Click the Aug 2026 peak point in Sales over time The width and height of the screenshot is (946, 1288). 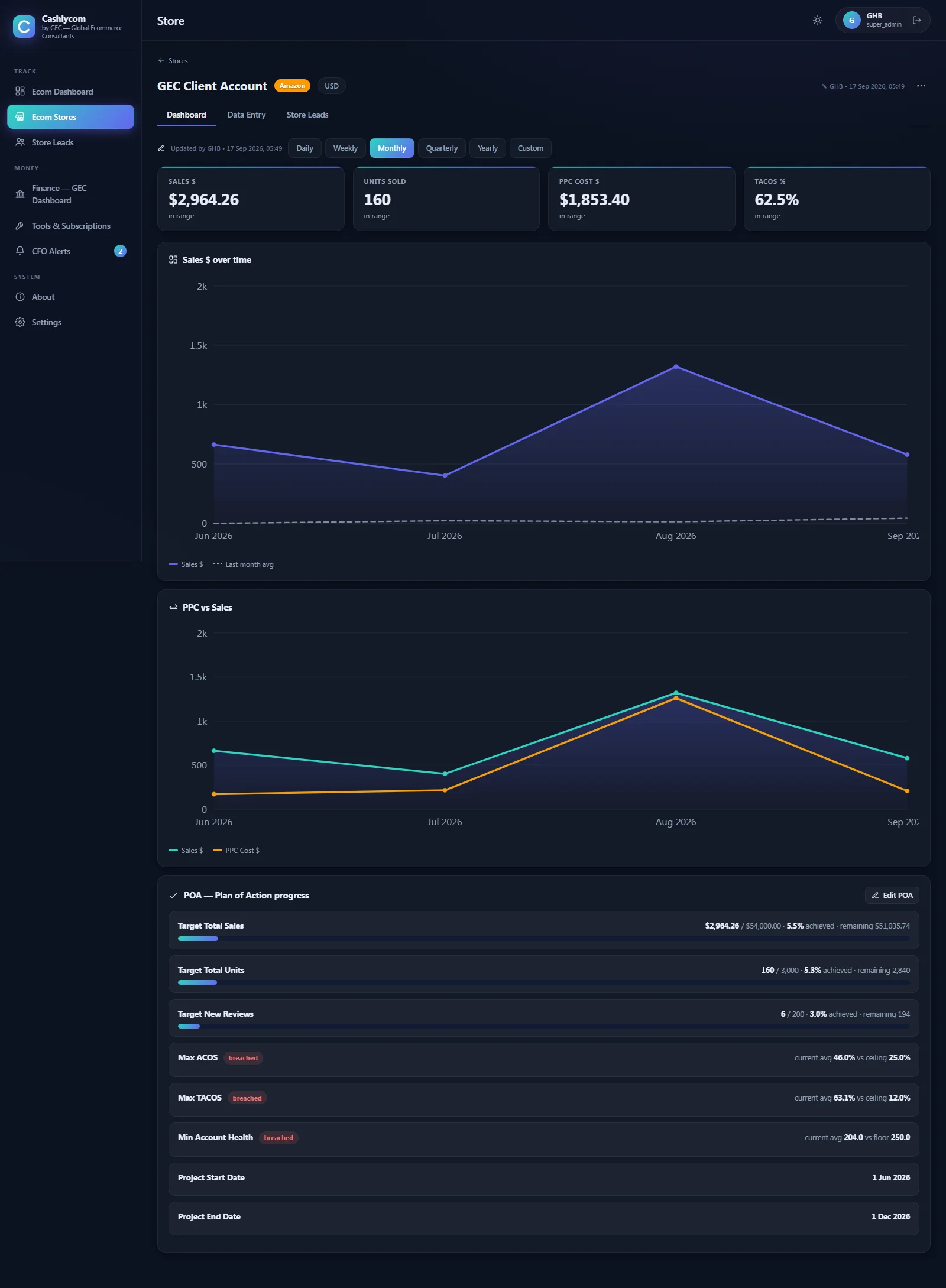tap(676, 366)
